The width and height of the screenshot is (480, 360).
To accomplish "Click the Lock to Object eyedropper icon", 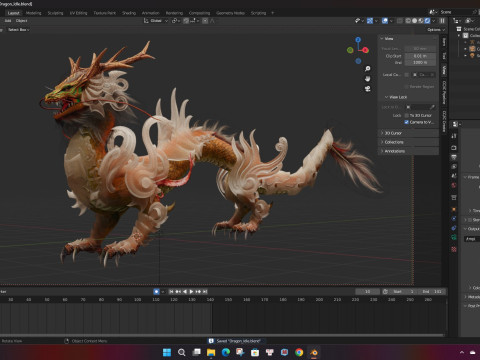I will coord(432,107).
